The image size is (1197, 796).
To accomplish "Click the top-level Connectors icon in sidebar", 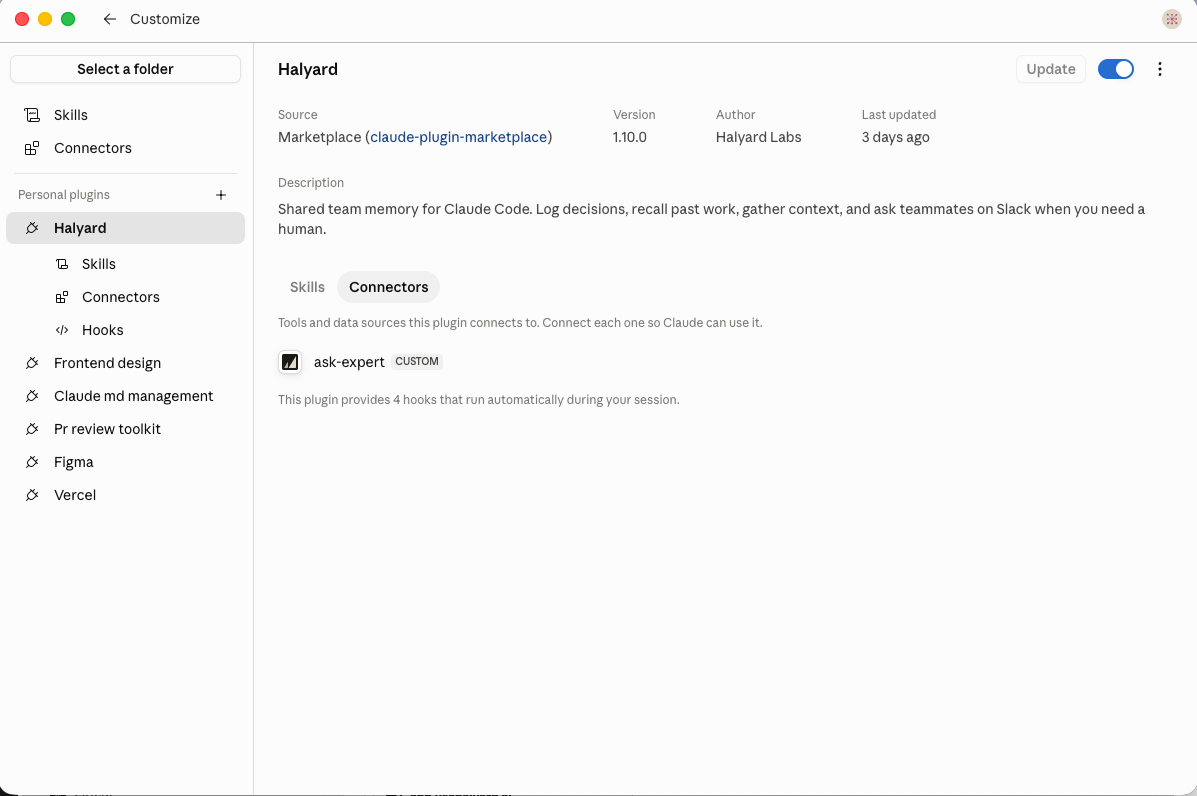I will coord(32,148).
